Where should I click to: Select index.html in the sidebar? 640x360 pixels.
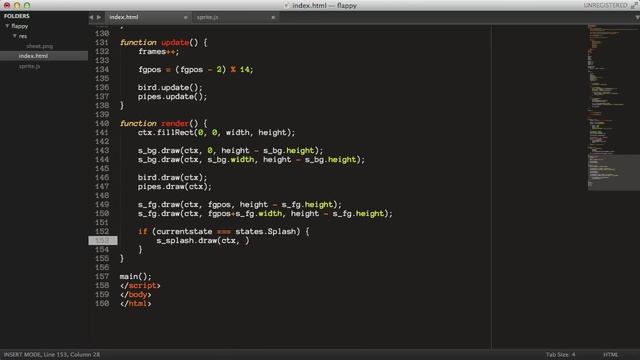[x=33, y=56]
